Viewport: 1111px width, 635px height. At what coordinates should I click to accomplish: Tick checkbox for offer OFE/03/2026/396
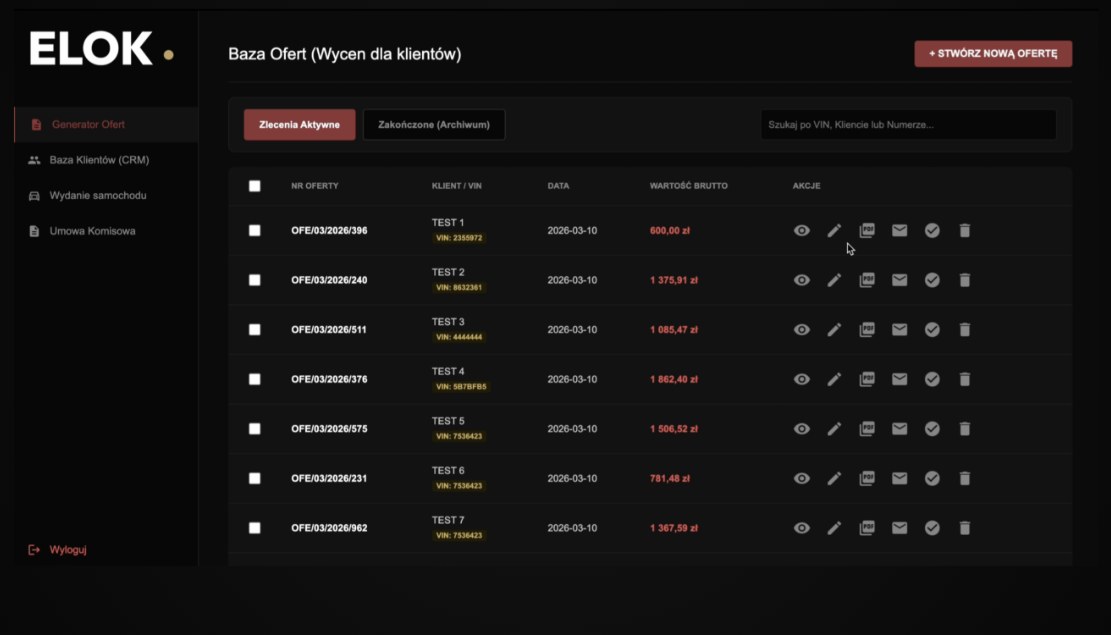point(254,230)
